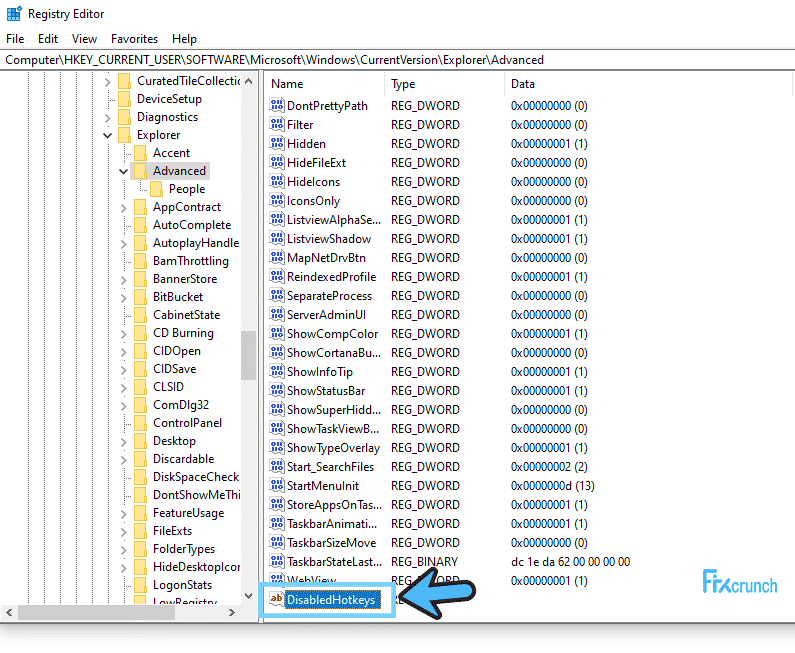
Task: Collapse the Explorer key in the tree
Action: pyautogui.click(x=107, y=135)
